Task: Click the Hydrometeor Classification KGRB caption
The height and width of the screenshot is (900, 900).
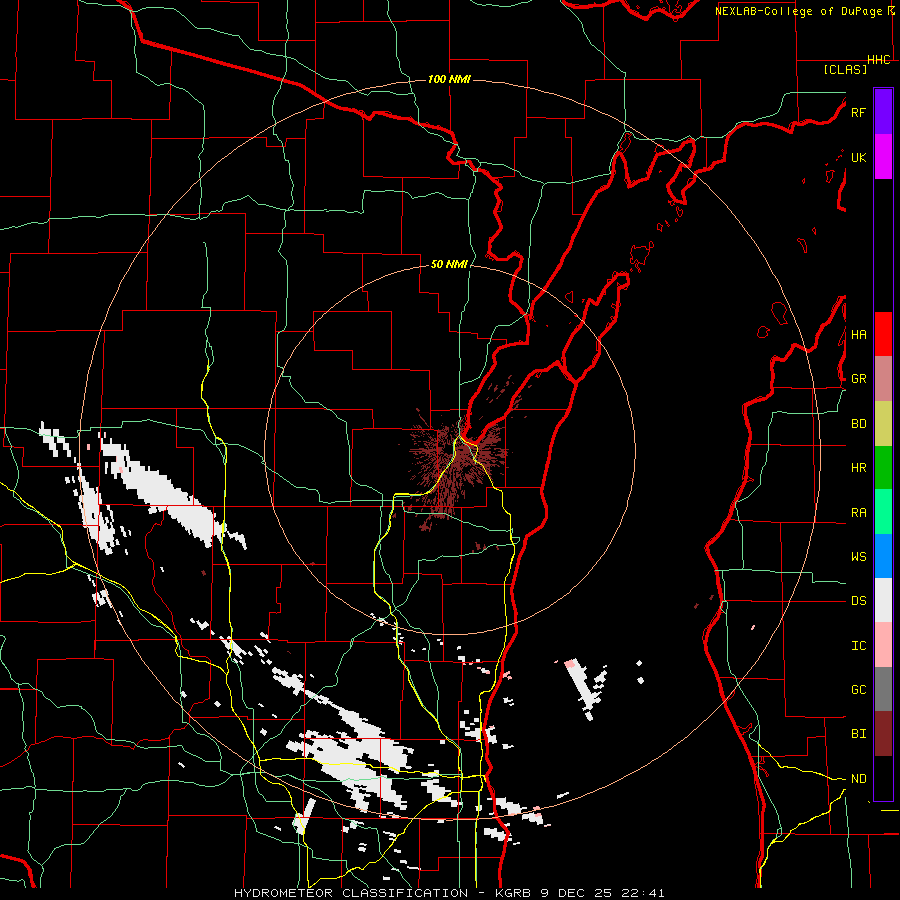Action: click(x=449, y=893)
